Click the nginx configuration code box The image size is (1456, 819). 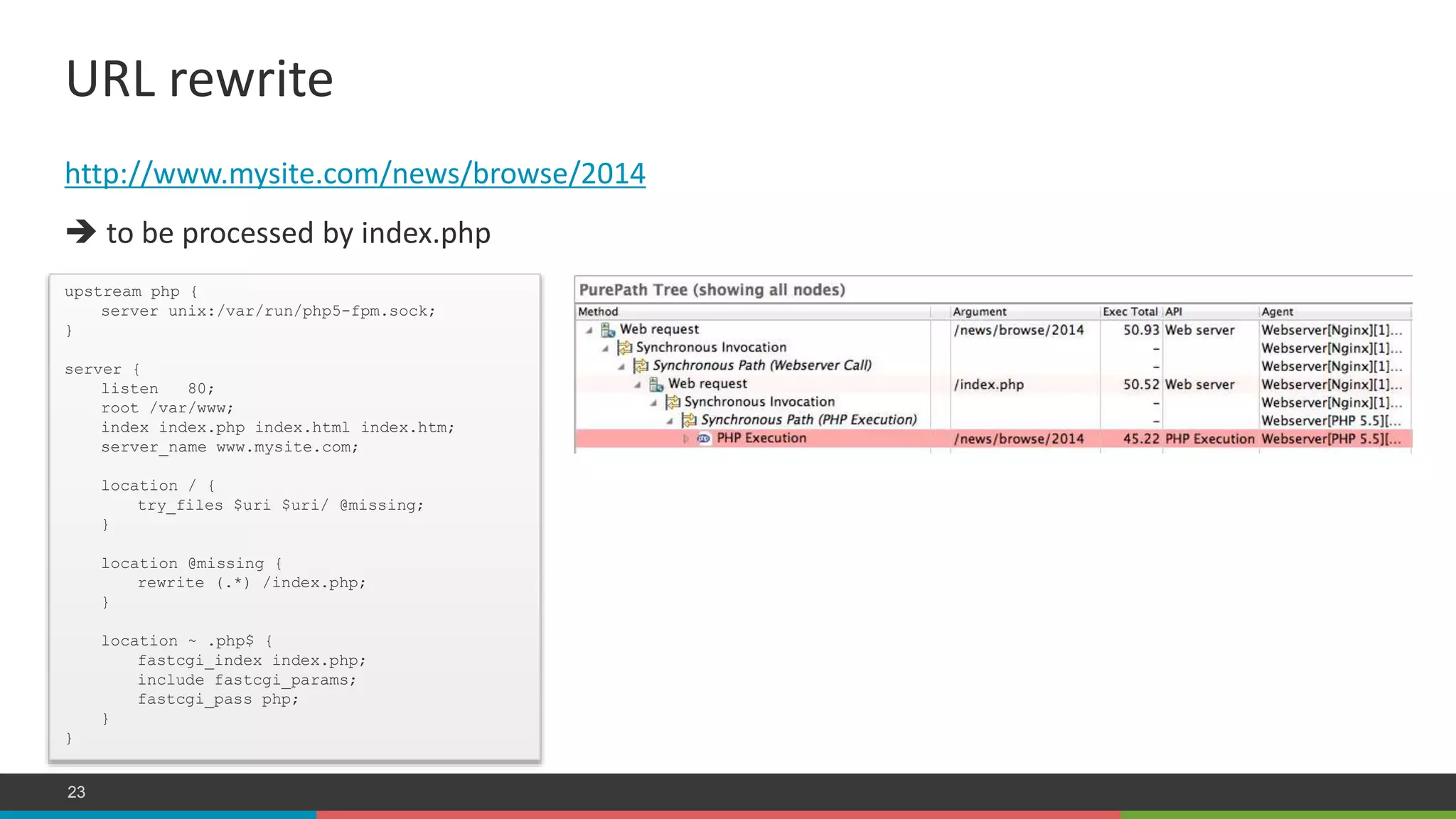(295, 517)
